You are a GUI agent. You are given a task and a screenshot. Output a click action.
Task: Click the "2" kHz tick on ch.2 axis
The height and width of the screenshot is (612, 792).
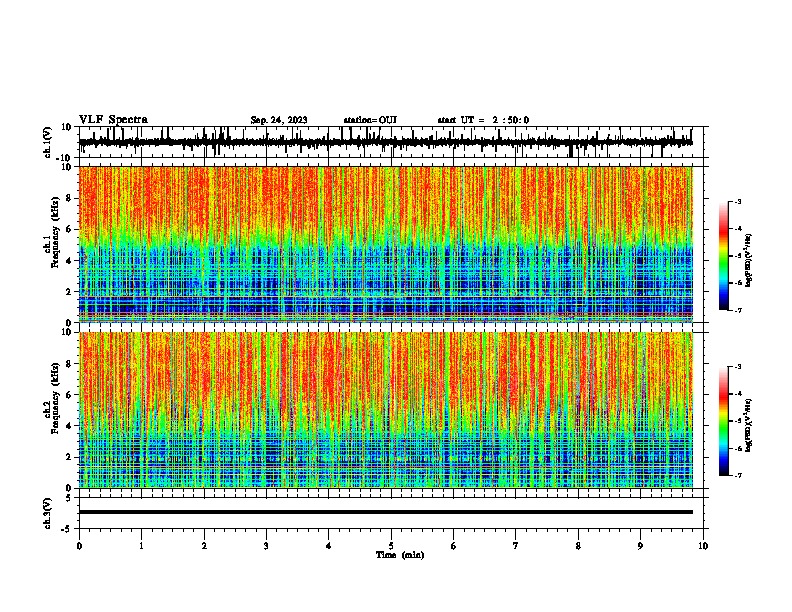coord(69,457)
